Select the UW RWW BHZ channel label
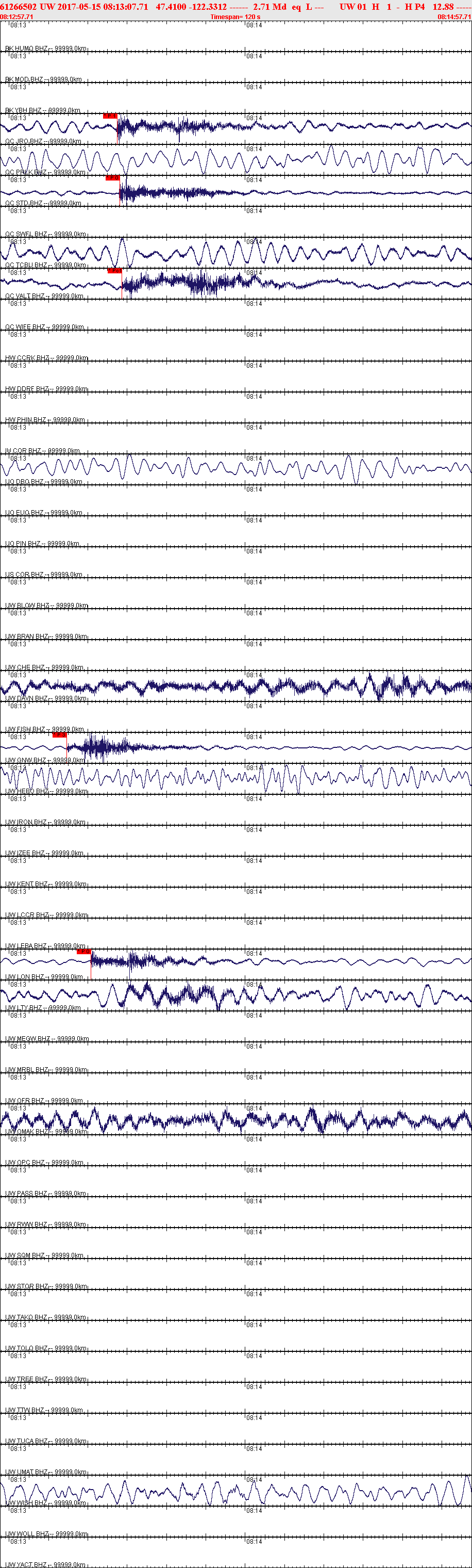The image size is (472, 1568). click(x=46, y=1224)
